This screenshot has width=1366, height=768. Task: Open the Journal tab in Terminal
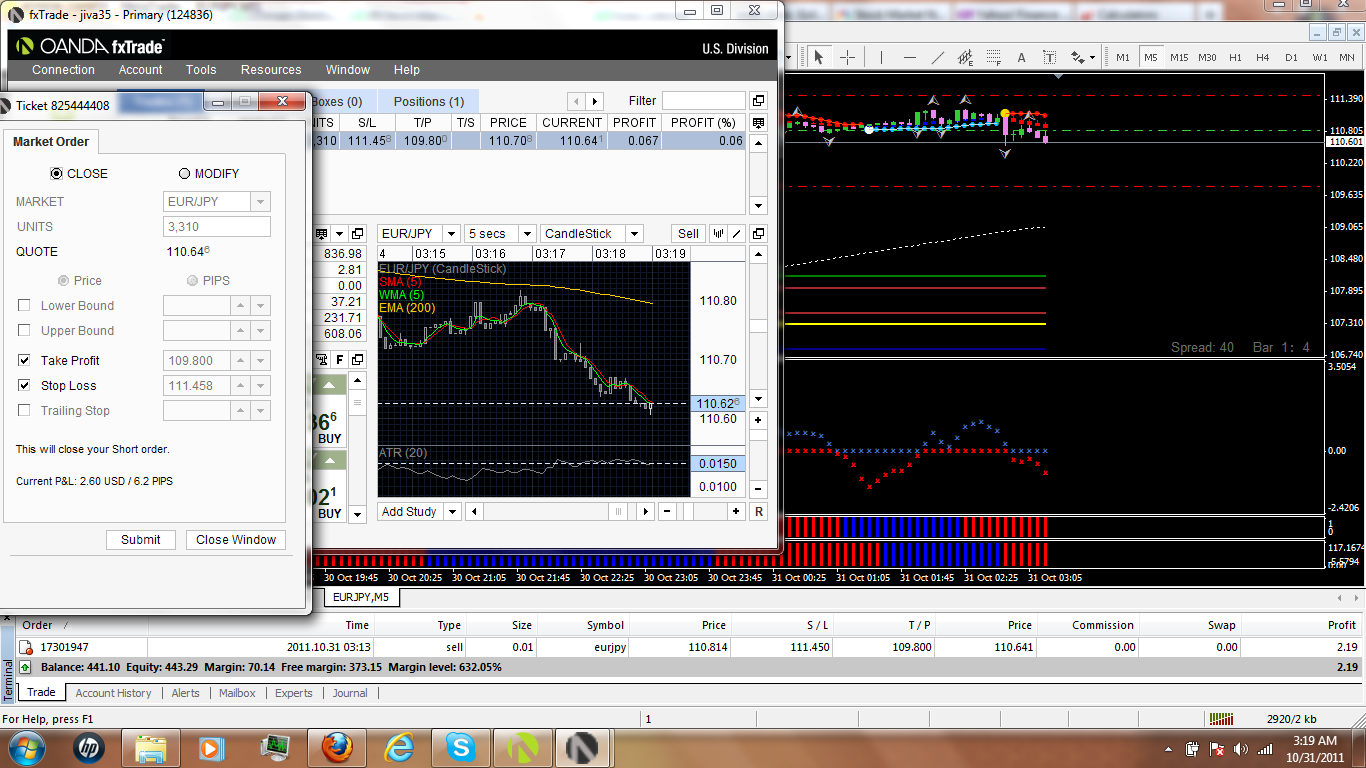click(350, 693)
